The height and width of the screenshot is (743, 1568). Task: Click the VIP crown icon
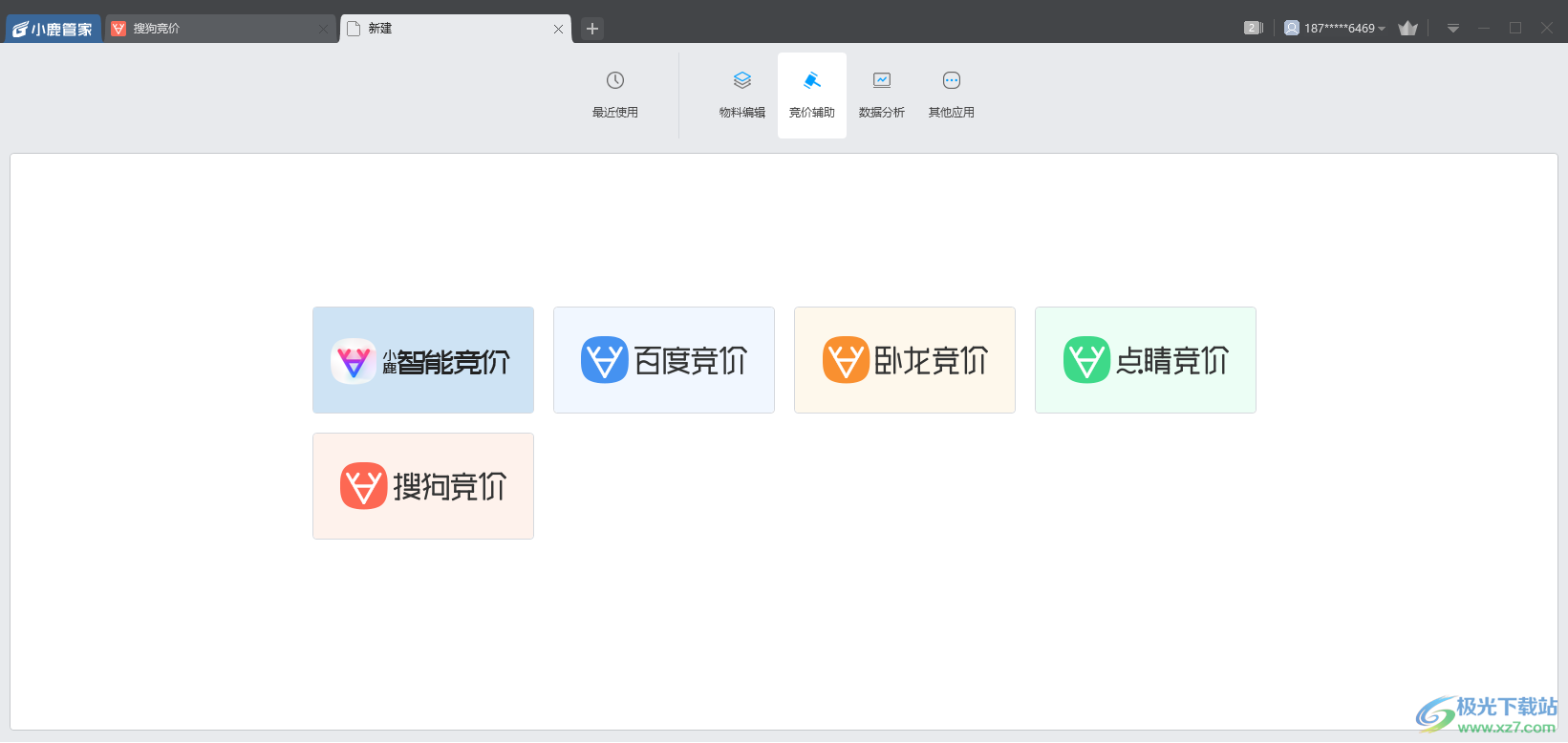click(x=1407, y=28)
